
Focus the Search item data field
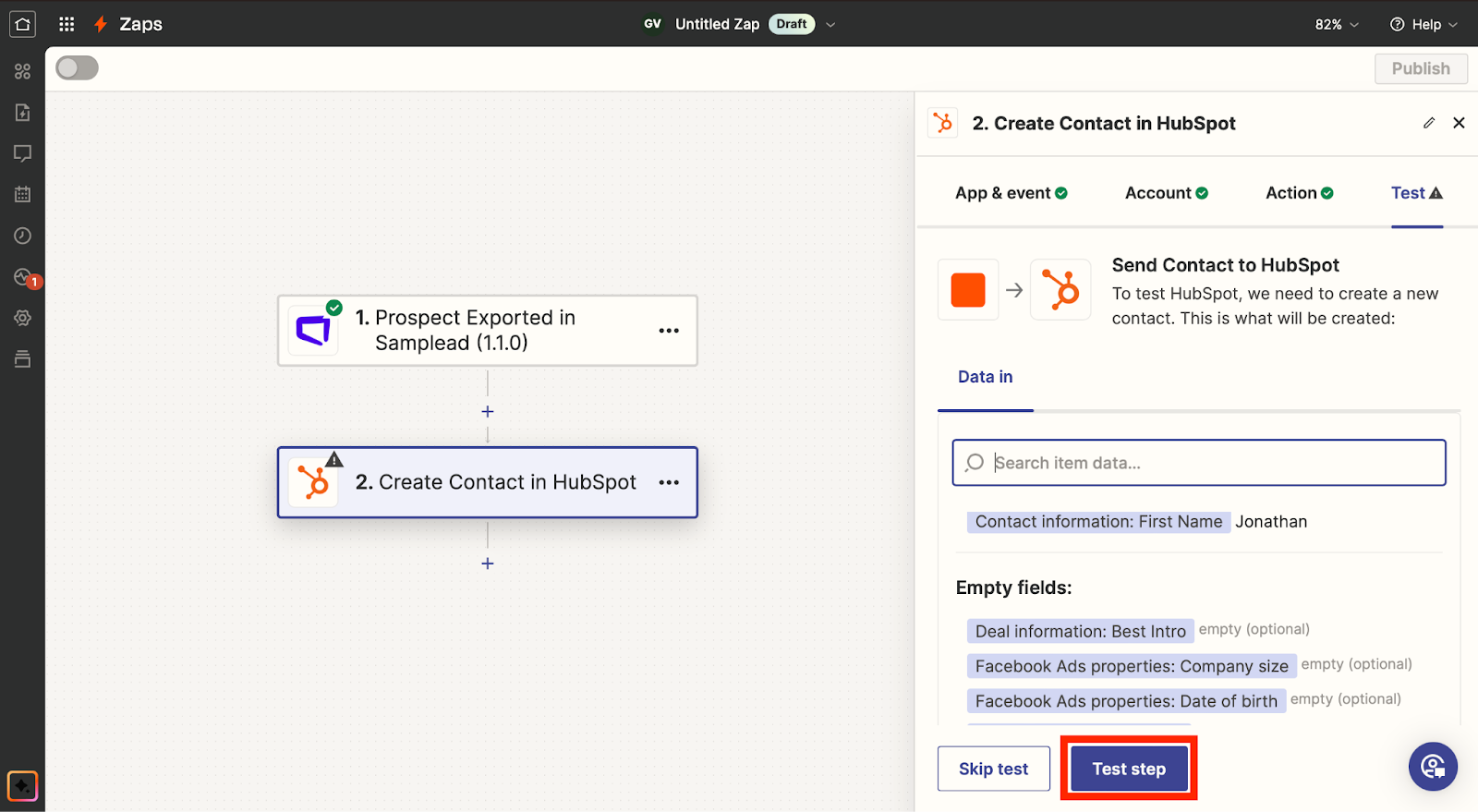[1199, 463]
